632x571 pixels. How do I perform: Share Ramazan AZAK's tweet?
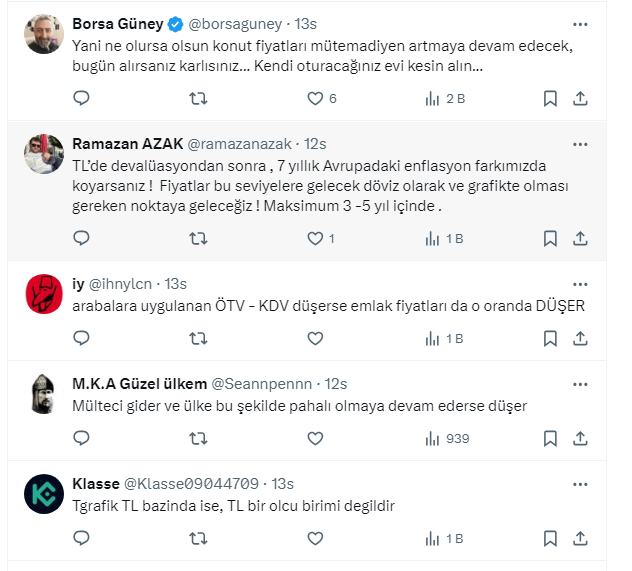580,238
